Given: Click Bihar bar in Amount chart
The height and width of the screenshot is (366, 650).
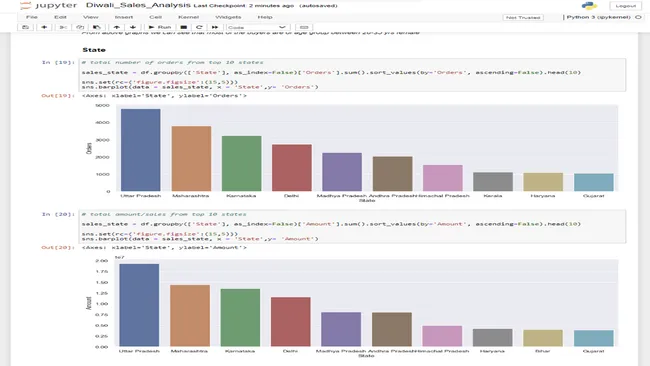Looking at the screenshot, I should [543, 338].
